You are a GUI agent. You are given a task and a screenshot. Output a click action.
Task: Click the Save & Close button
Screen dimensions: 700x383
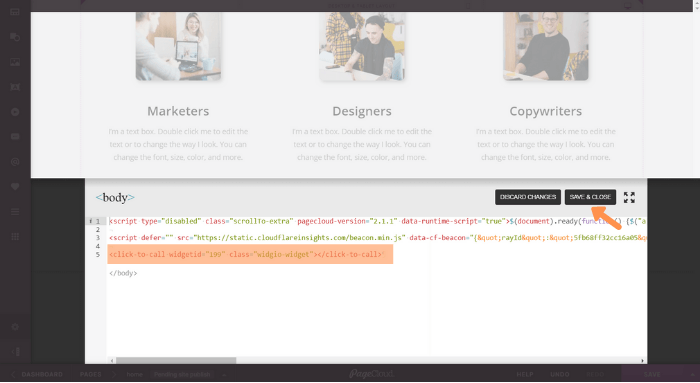pyautogui.click(x=590, y=197)
